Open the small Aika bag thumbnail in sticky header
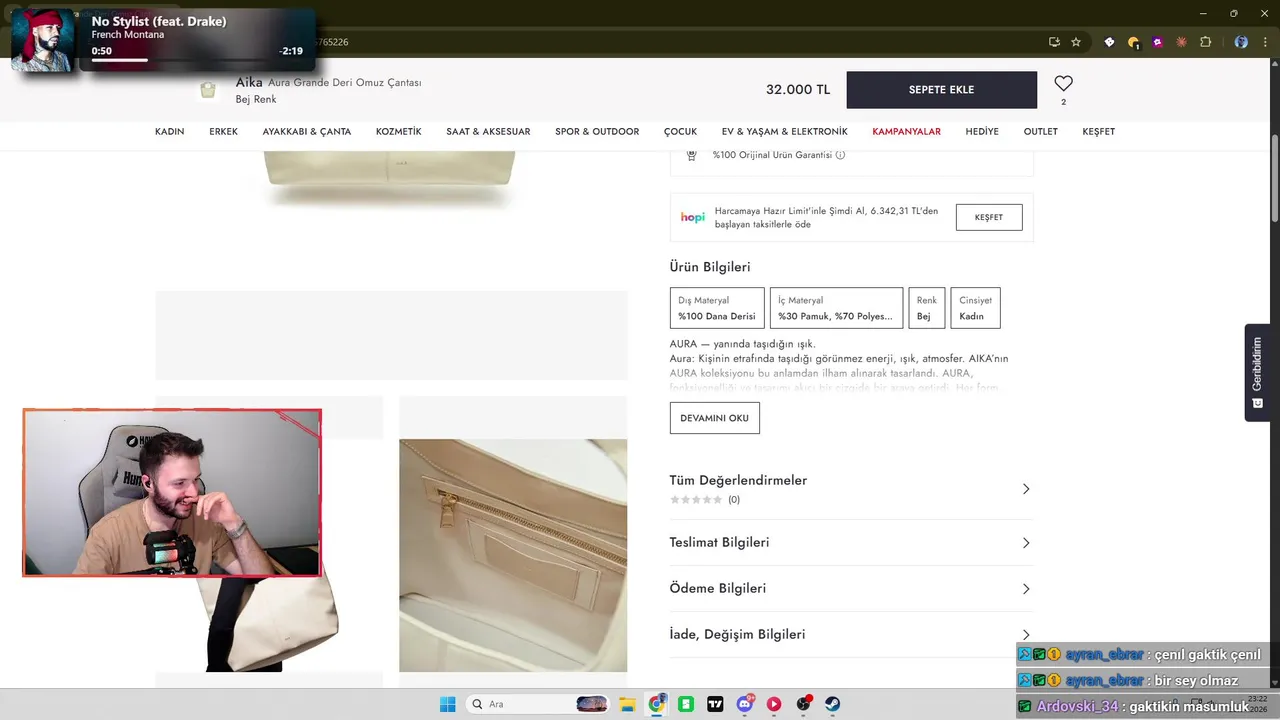 click(x=208, y=90)
